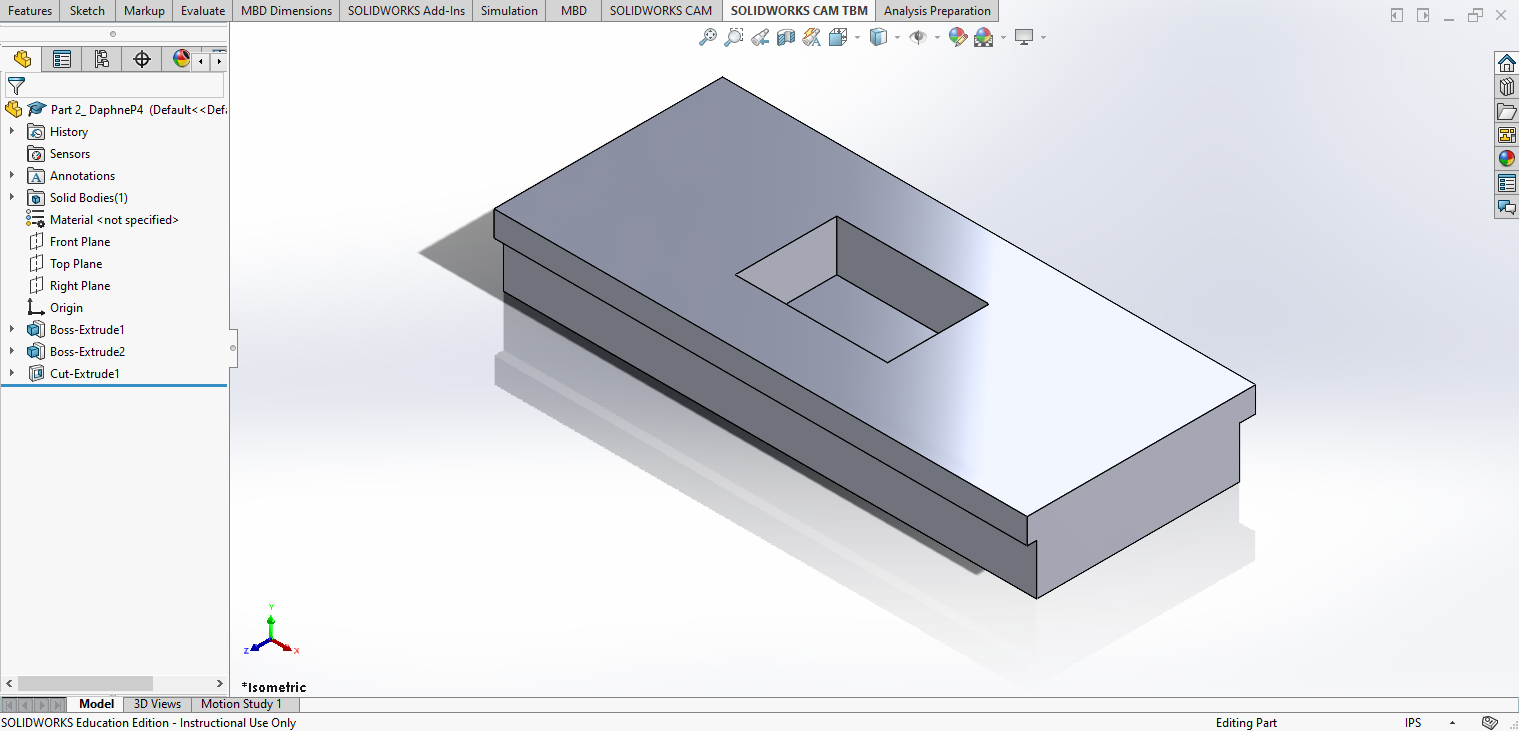
Task: Expand the Annotations folder
Action: coord(12,175)
